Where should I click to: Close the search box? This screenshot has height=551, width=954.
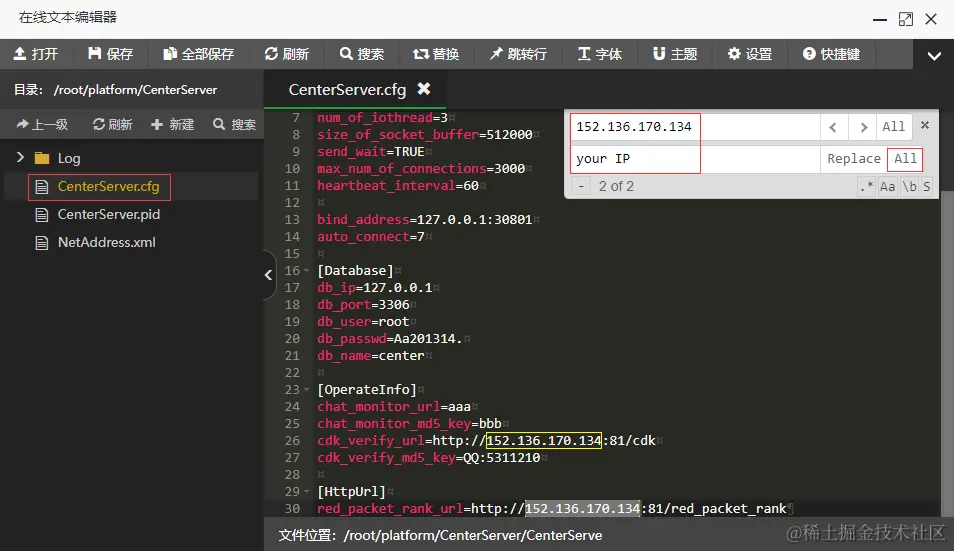tap(925, 125)
